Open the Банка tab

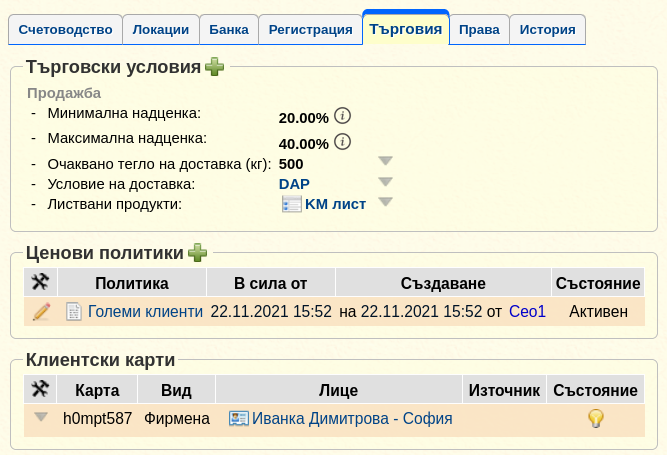pyautogui.click(x=229, y=29)
